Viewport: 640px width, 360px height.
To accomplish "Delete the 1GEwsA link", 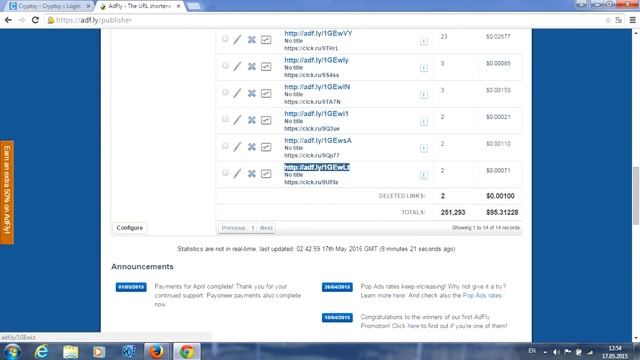I will [252, 147].
